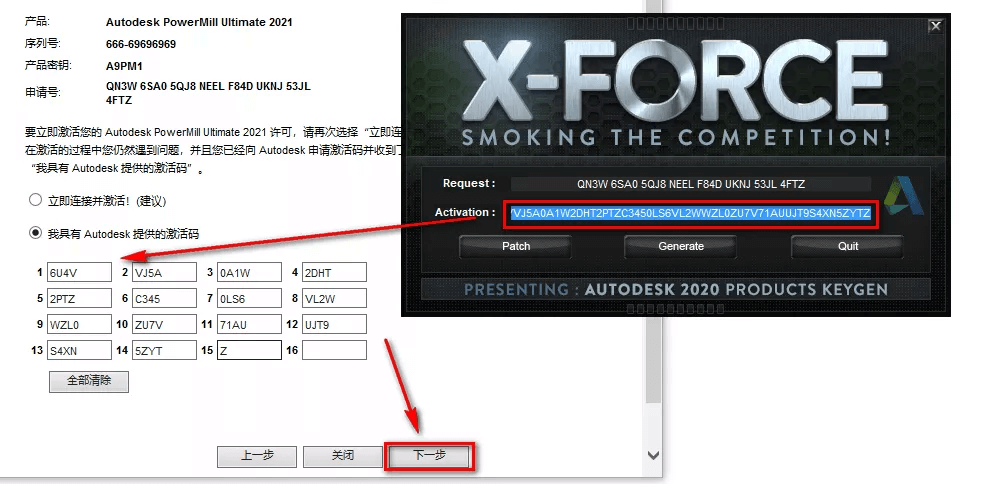982x484 pixels.
Task: Click the highlighted Activation code field
Action: 691,214
